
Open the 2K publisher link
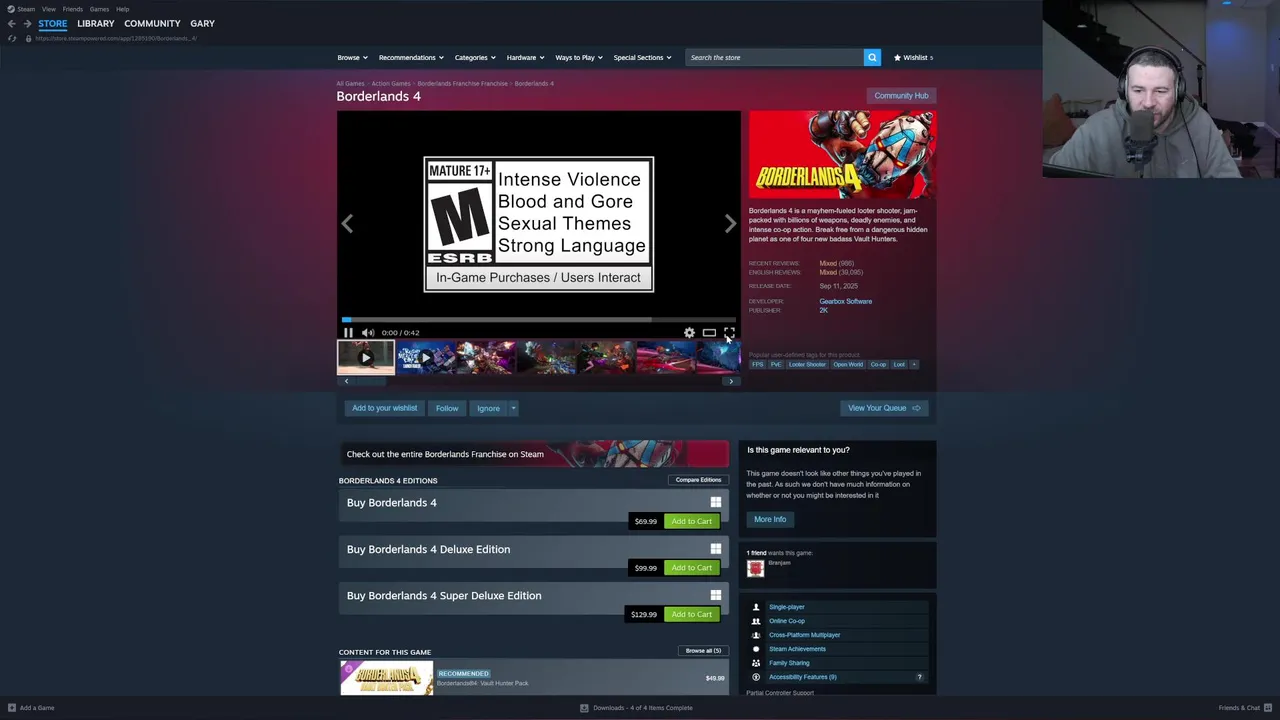[823, 310]
